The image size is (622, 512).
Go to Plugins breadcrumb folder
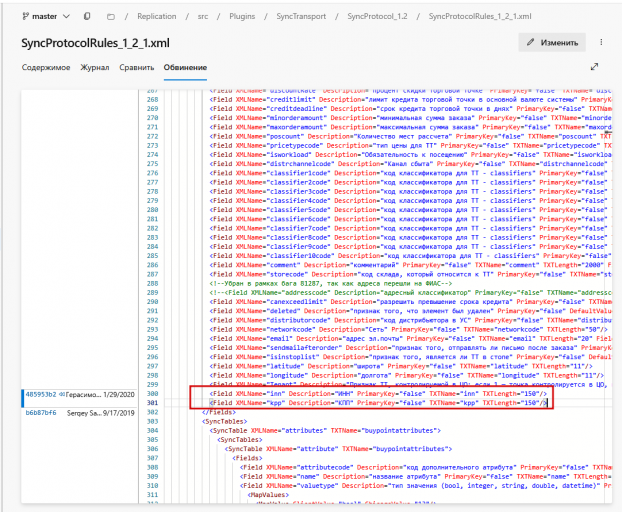(x=242, y=16)
